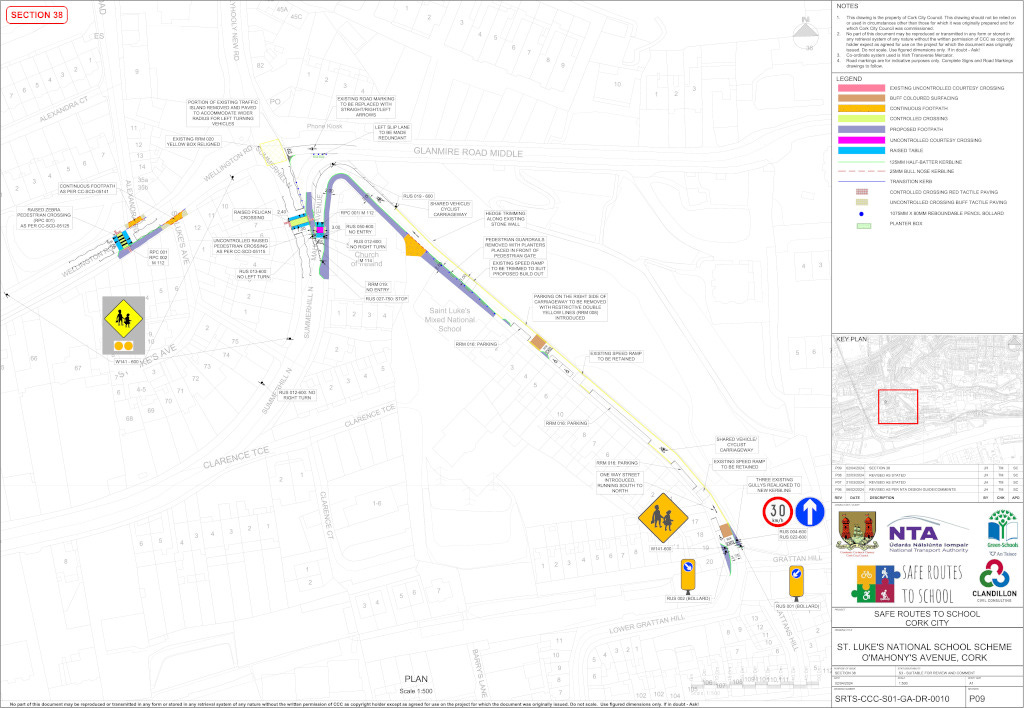
Task: Click the Saint Luke's Mixed National School label
Action: pos(449,320)
